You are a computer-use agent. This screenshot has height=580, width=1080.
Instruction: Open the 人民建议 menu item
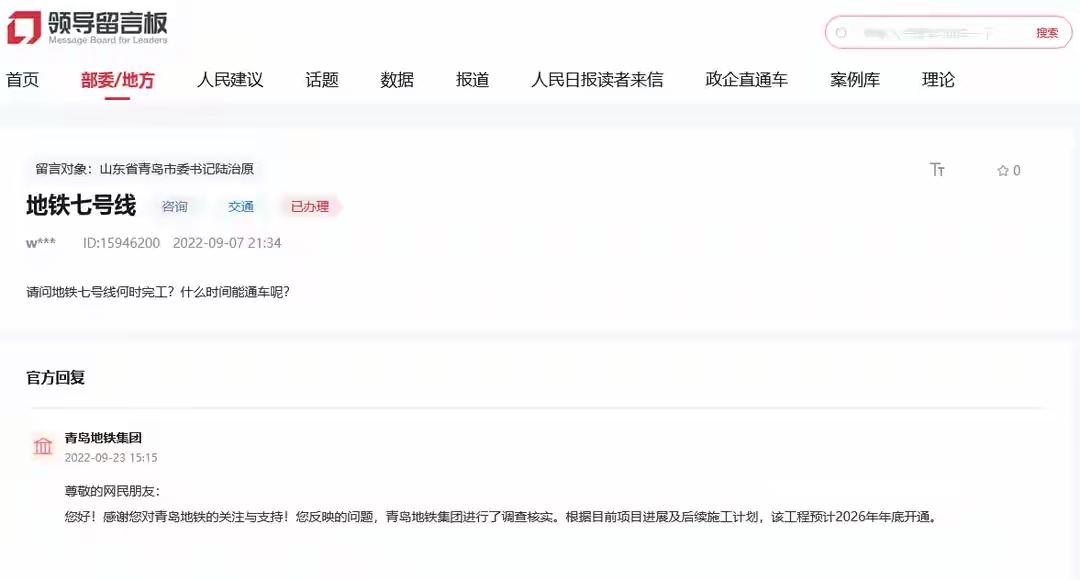pos(229,79)
